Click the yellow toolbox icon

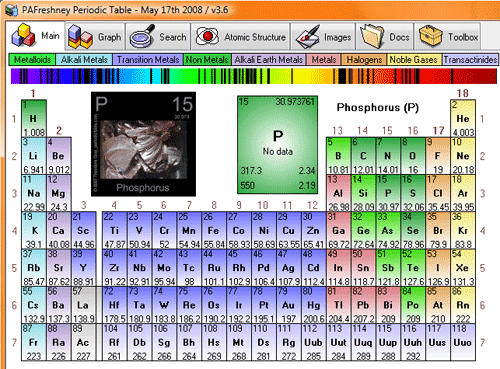pos(430,36)
